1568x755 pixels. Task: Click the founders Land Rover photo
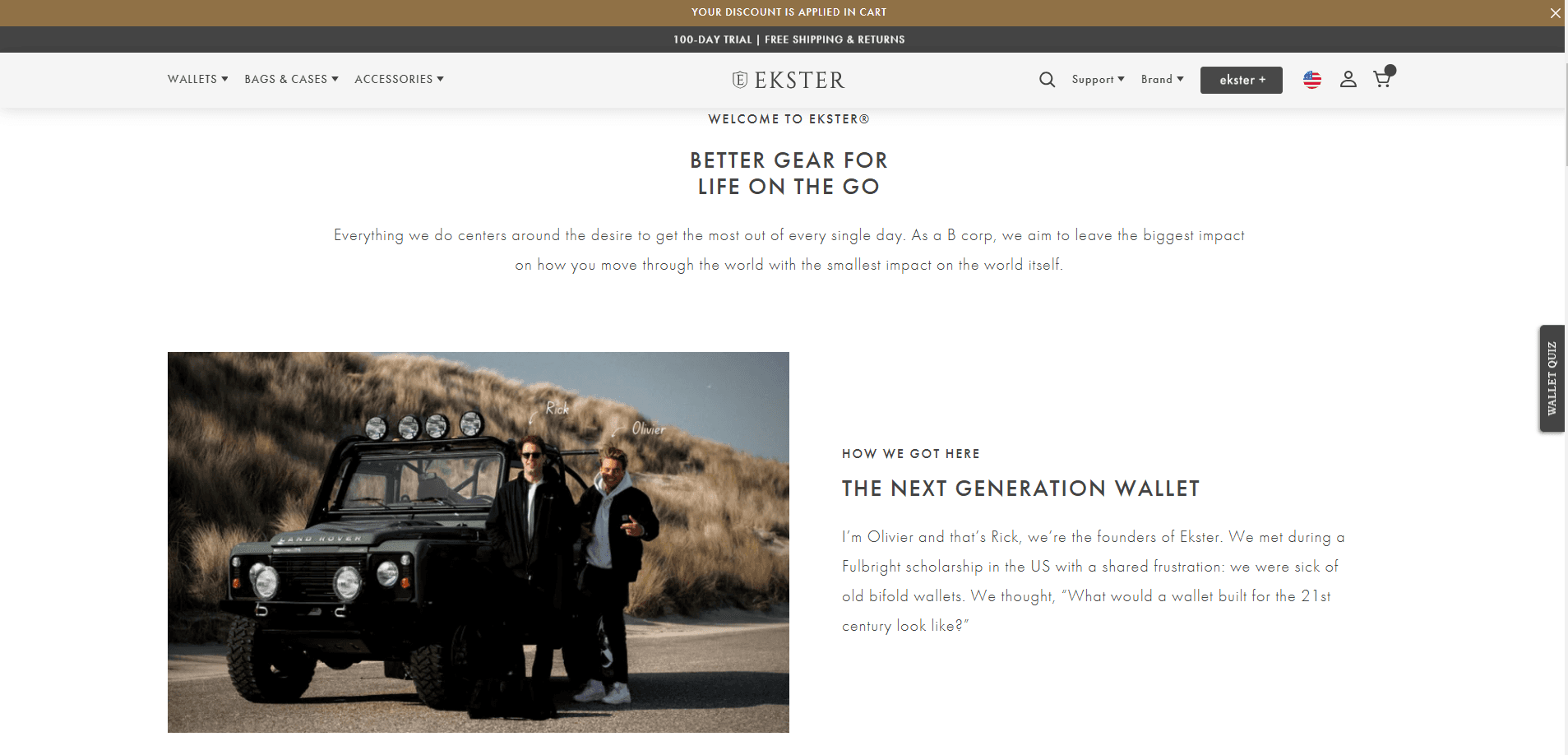tap(478, 542)
